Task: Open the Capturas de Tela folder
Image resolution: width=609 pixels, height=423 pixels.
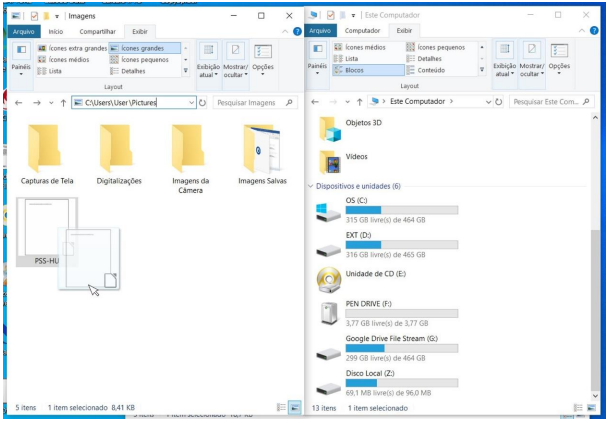Action: pyautogui.click(x=46, y=151)
